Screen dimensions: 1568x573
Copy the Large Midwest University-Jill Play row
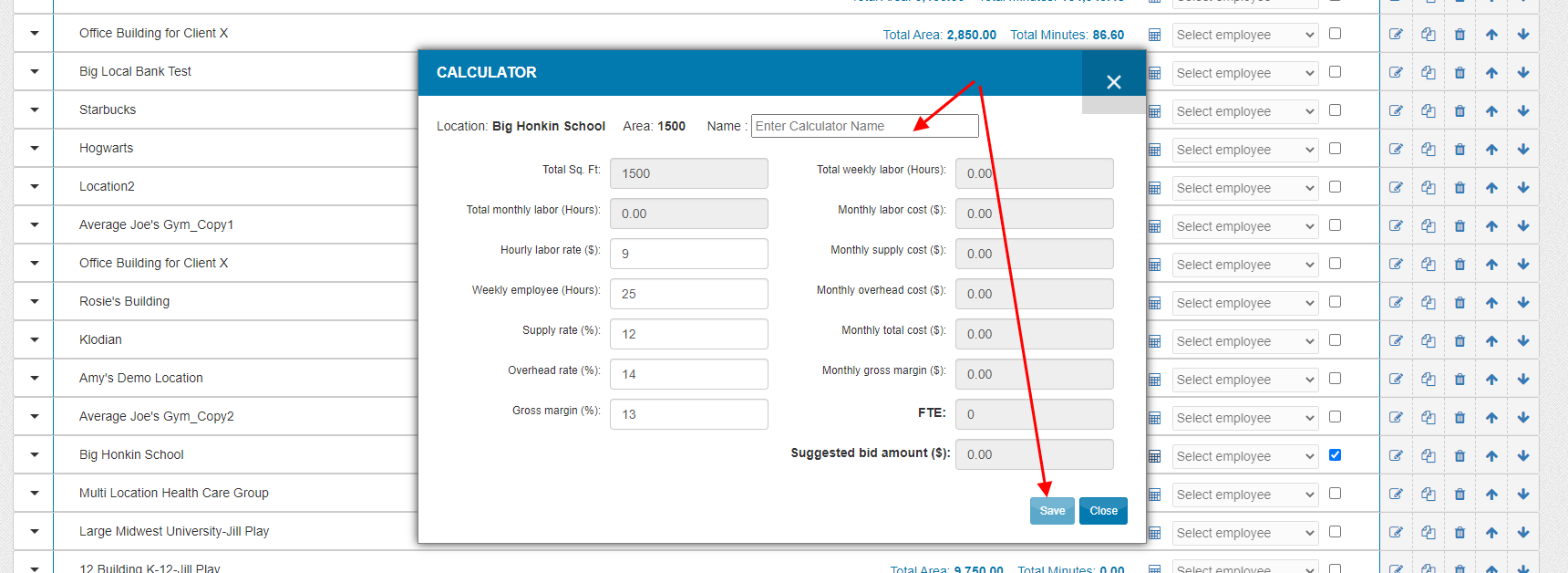click(x=1428, y=532)
